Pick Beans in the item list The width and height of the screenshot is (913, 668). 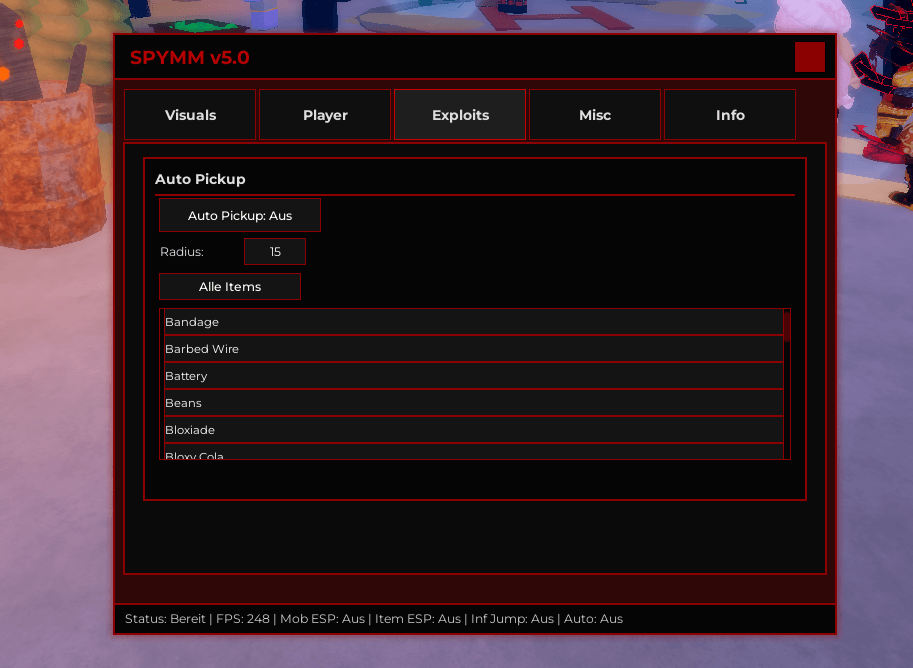click(474, 403)
